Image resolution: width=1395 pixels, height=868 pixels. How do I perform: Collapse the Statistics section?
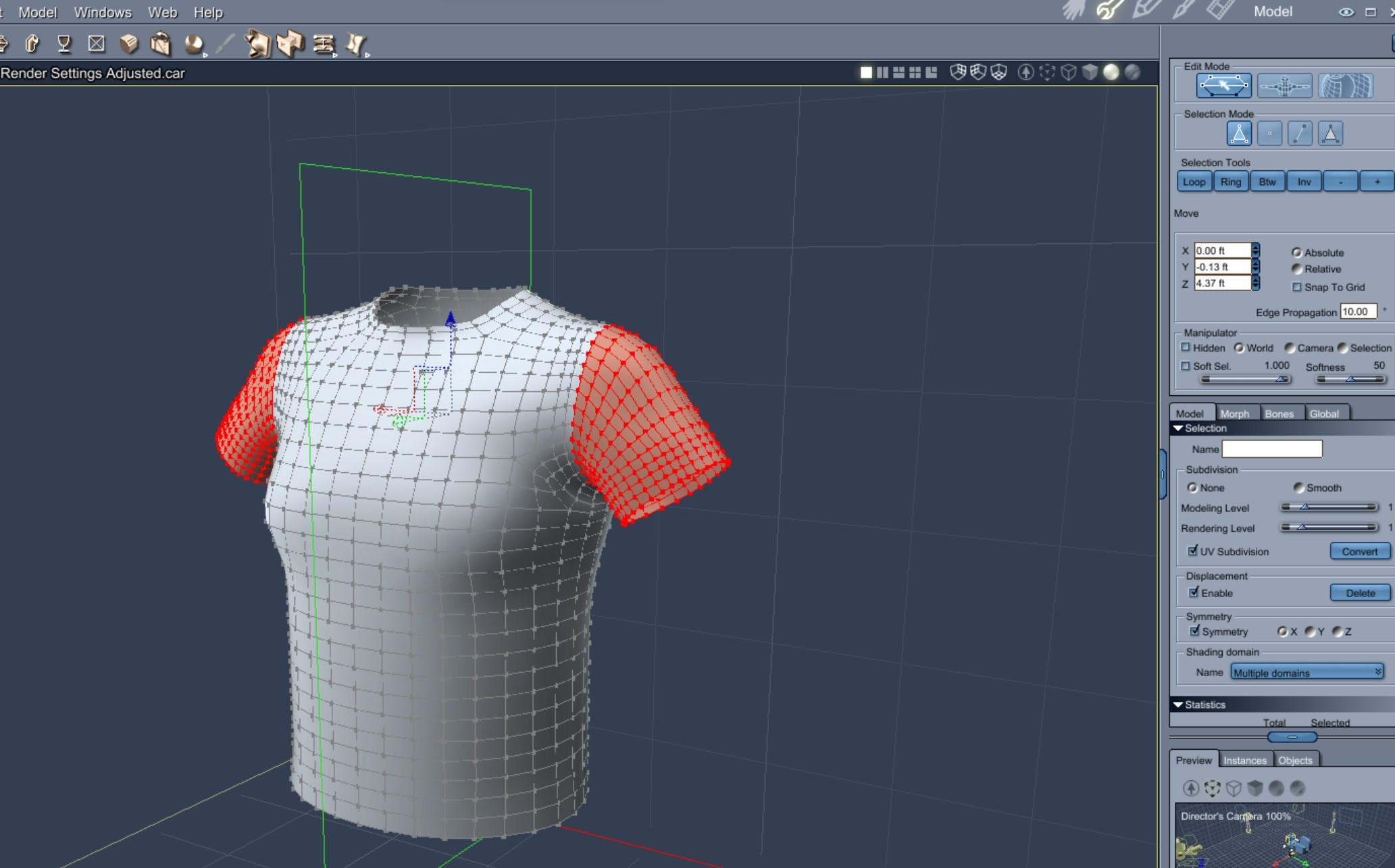[x=1178, y=705]
